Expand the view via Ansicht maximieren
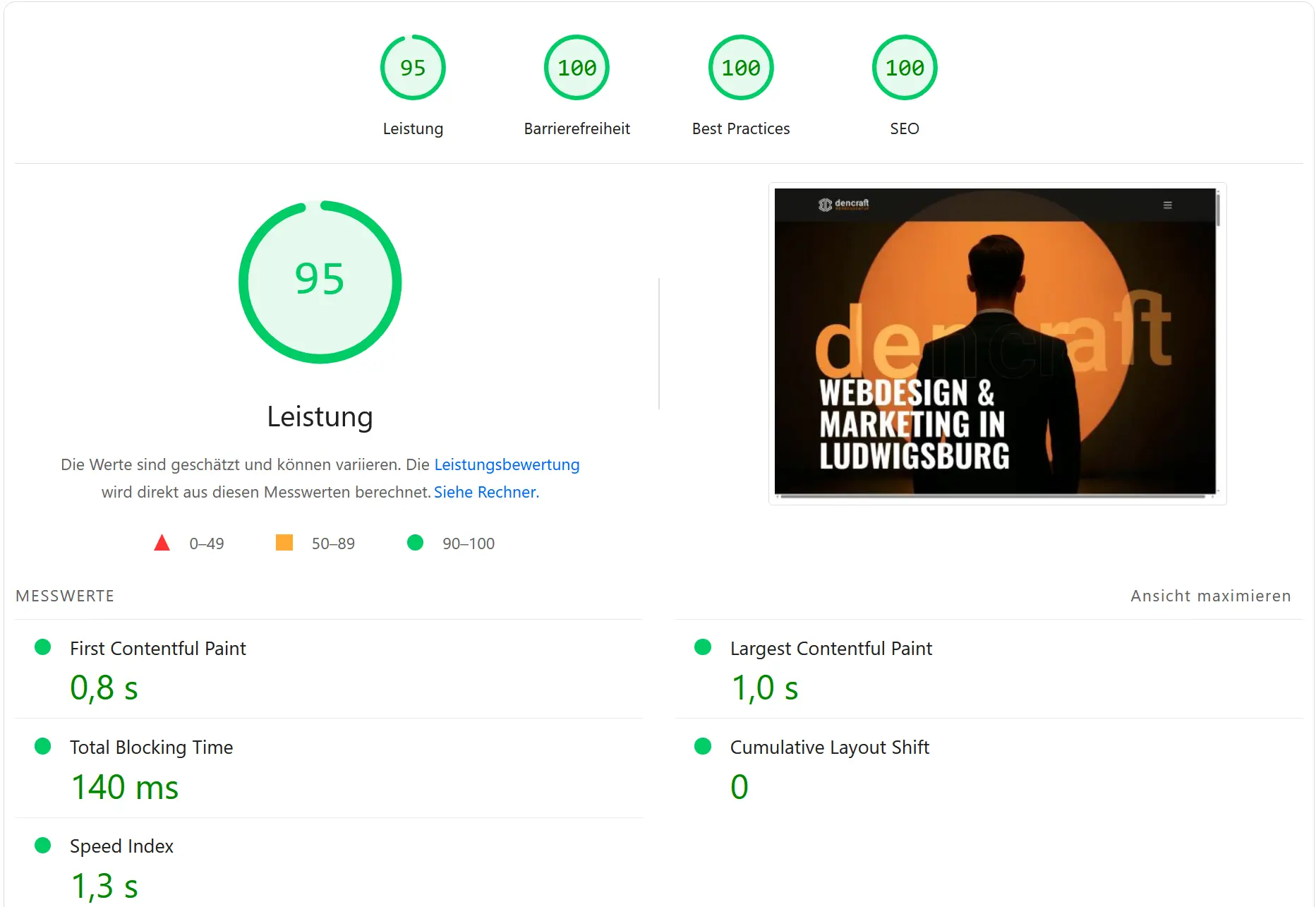1316x907 pixels. (x=1210, y=595)
